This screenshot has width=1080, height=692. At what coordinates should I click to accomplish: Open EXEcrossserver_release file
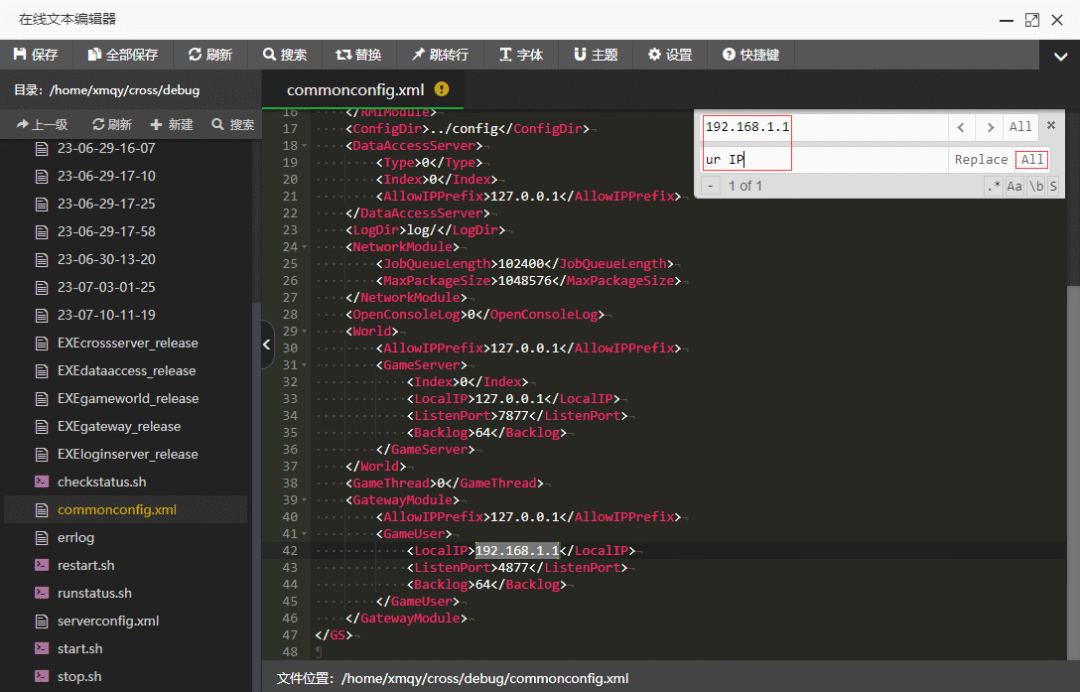click(125, 343)
